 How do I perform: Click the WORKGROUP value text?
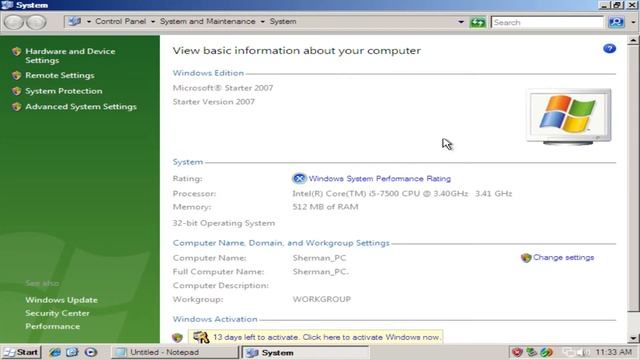(x=322, y=299)
